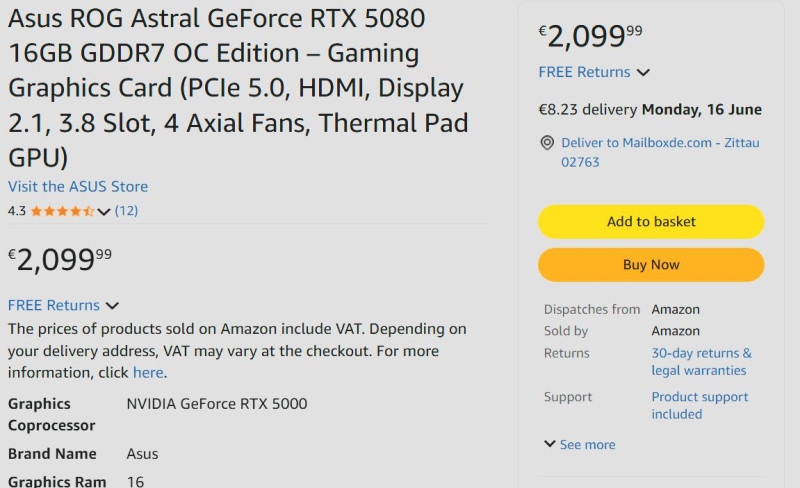This screenshot has width=800, height=488.
Task: Open 30-day returns & legal warranties
Action: point(702,361)
